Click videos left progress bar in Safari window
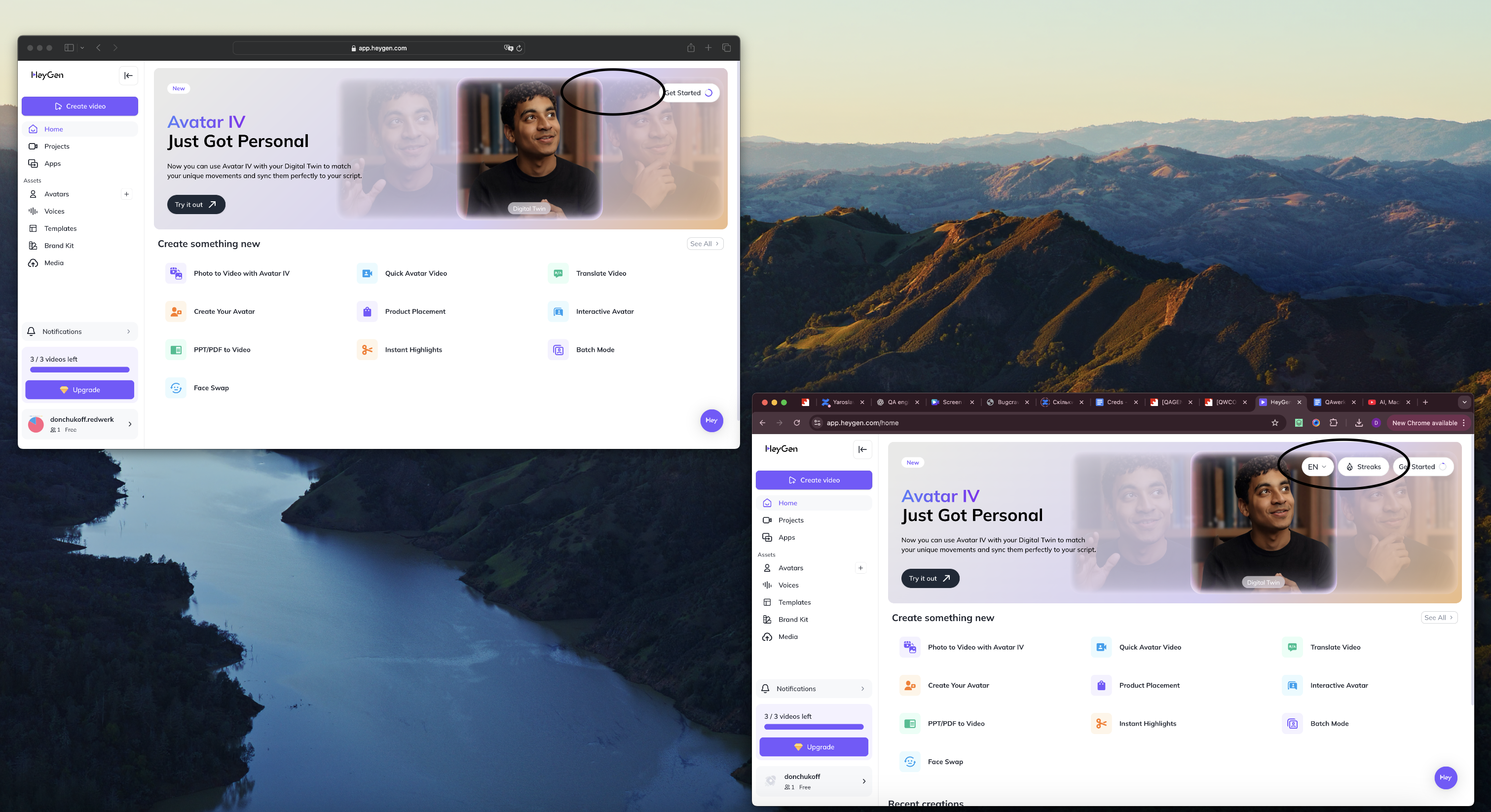Viewport: 1491px width, 812px height. [80, 370]
